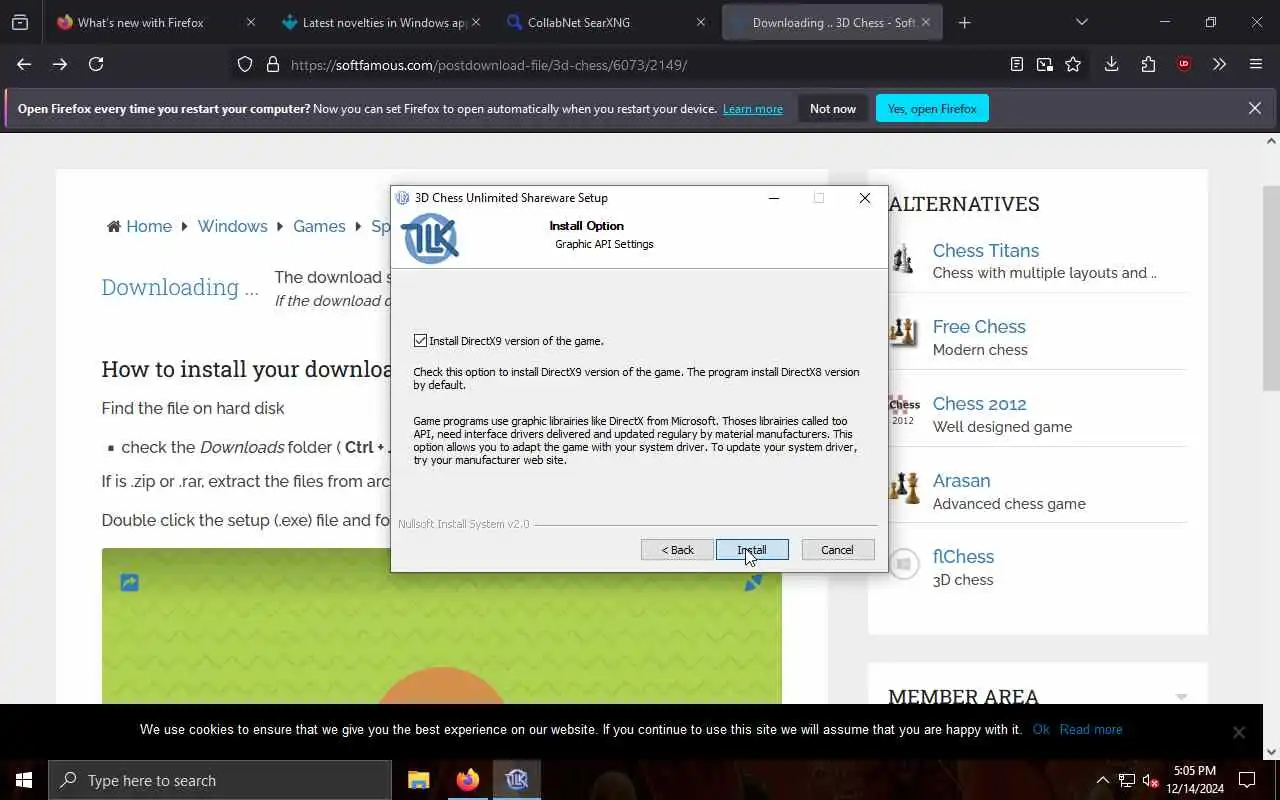Click Not now in Firefox notification
1280x800 pixels.
pyautogui.click(x=833, y=109)
